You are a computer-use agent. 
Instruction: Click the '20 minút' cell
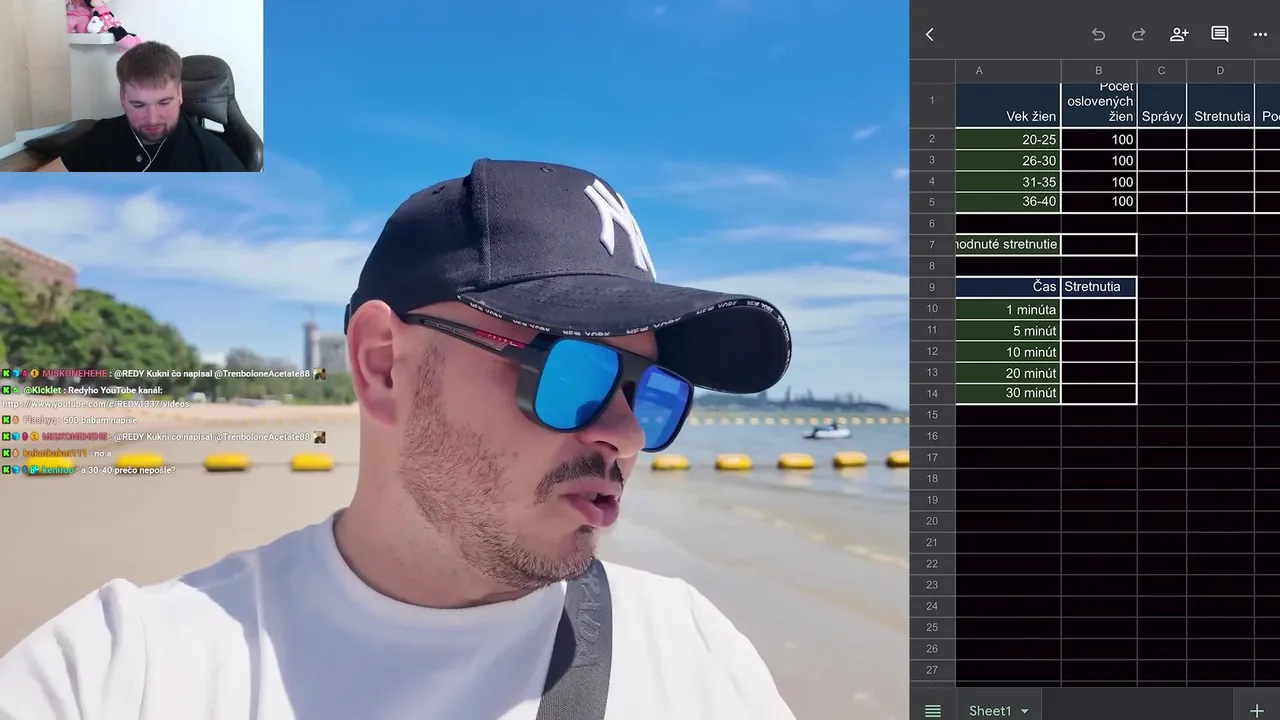pyautogui.click(x=1008, y=372)
